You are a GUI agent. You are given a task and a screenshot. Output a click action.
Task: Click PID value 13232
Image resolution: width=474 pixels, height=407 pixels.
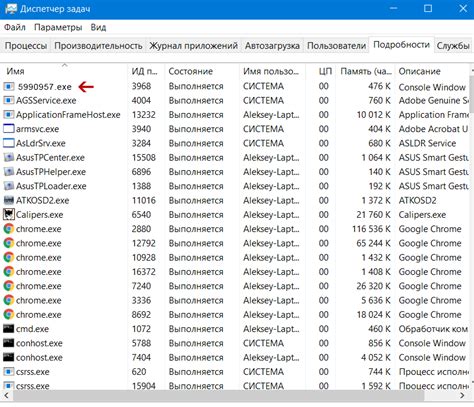[x=144, y=115]
